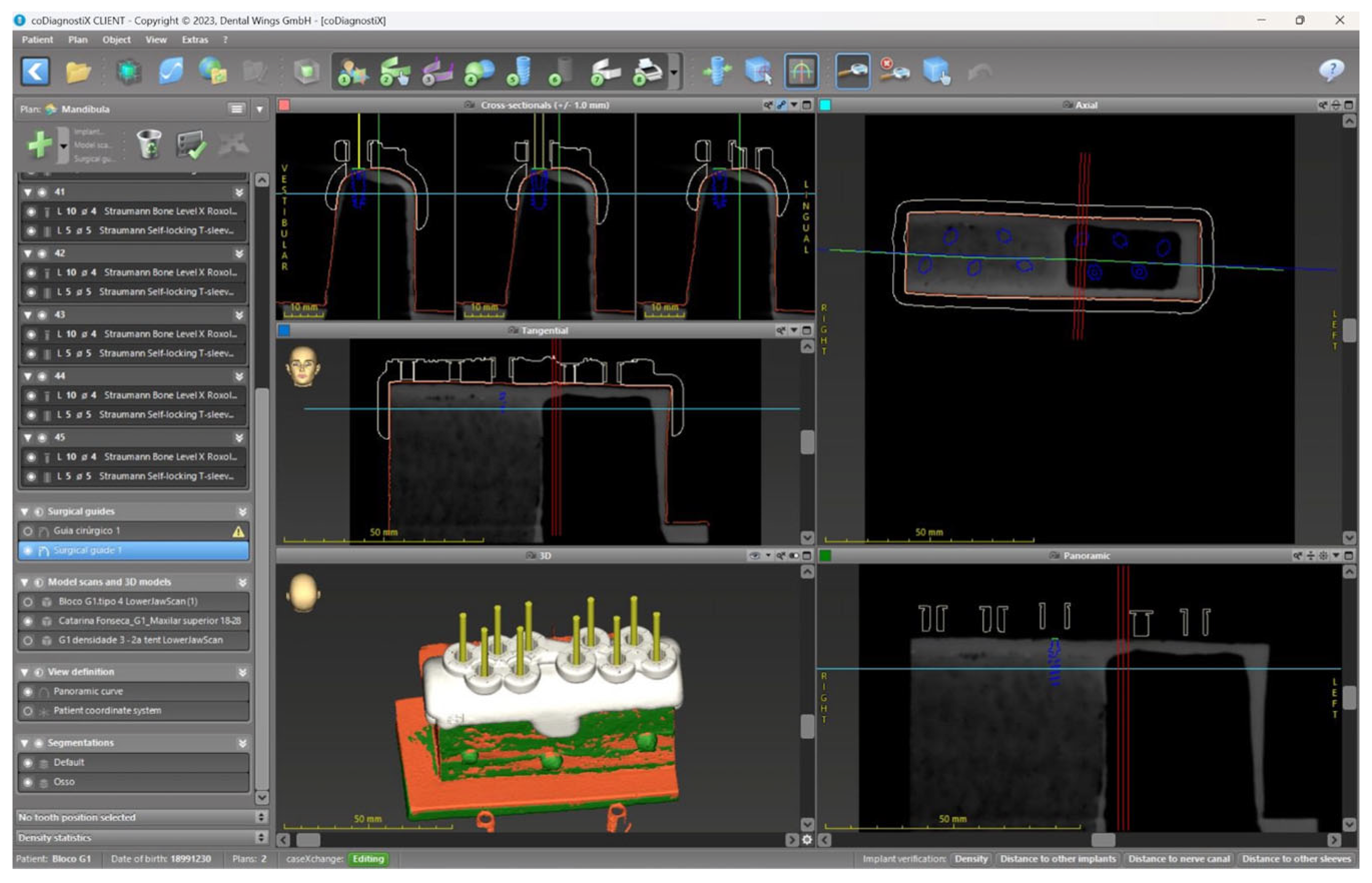Click workflow step 8 printer icon
Screen dimensions: 1372x883
pyautogui.click(x=648, y=72)
